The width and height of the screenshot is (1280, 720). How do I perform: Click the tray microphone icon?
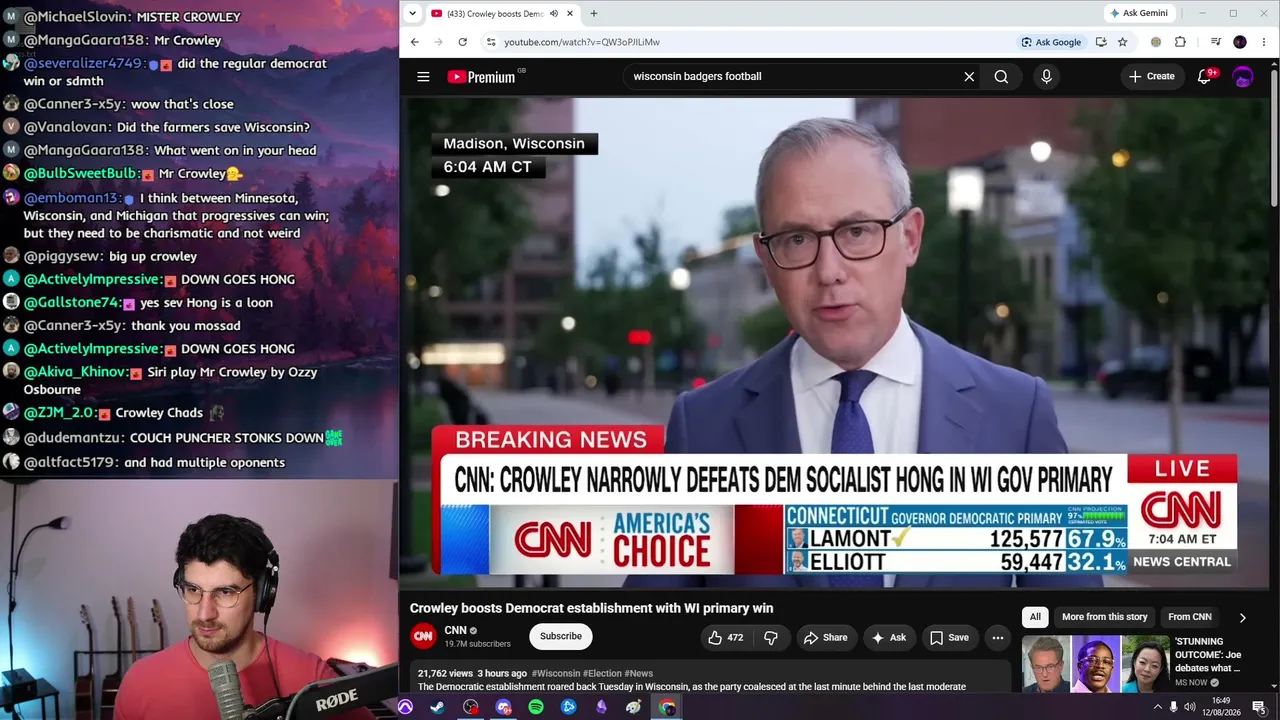1173,707
